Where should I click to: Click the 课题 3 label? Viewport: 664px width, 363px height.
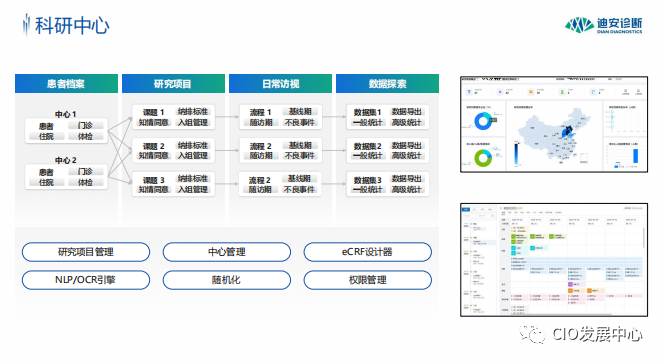coord(153,180)
